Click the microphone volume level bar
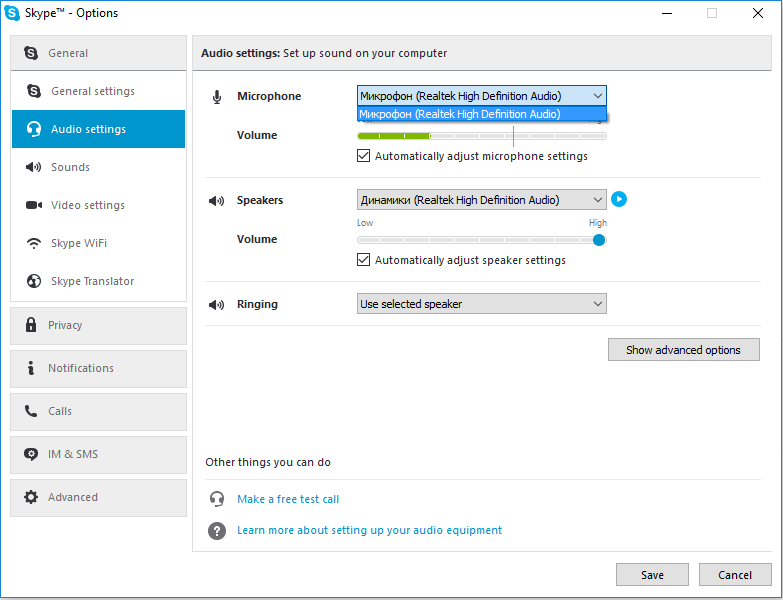Viewport: 783px width, 600px height. [x=482, y=136]
